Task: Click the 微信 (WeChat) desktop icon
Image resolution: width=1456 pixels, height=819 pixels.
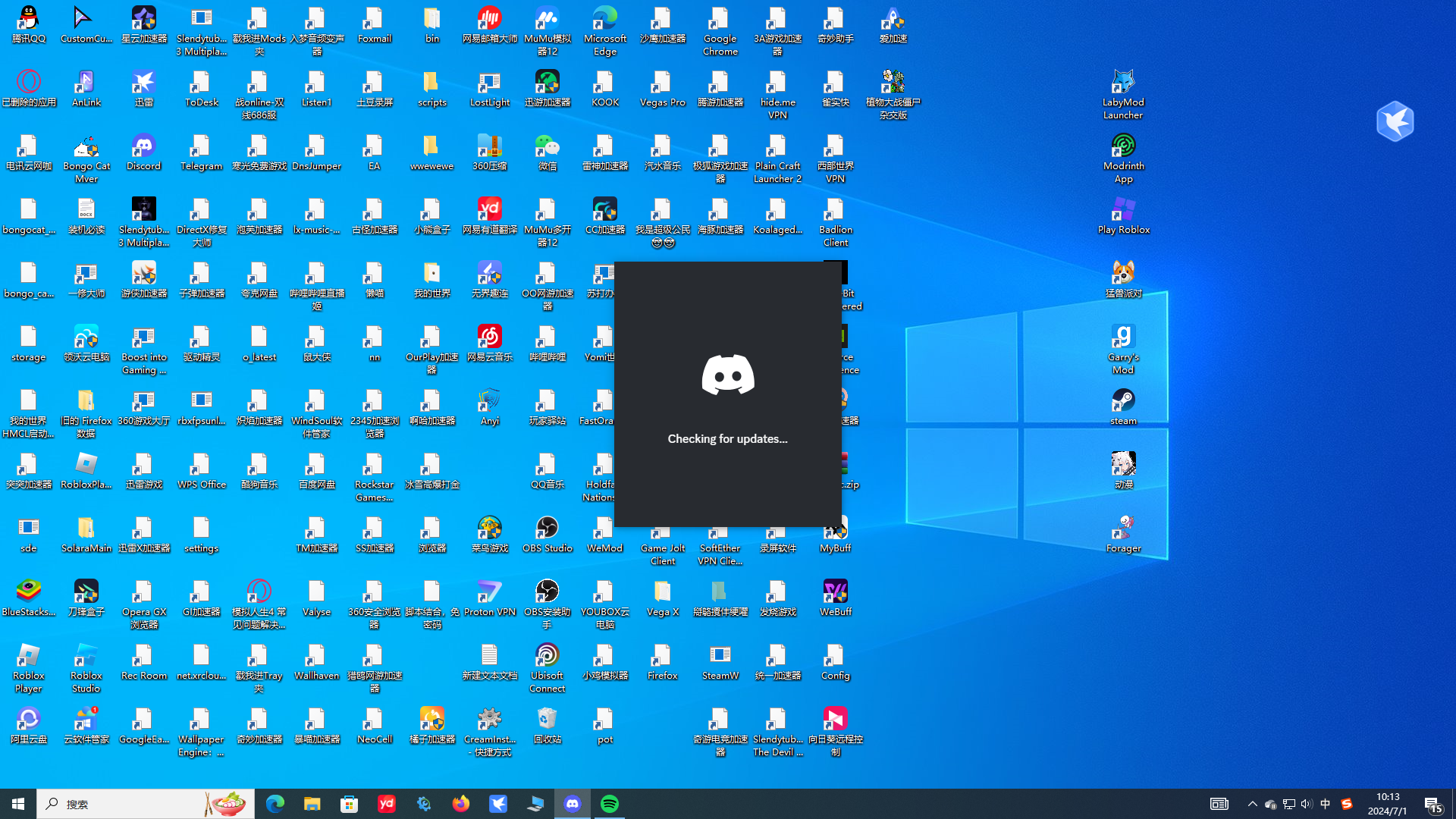Action: [548, 152]
